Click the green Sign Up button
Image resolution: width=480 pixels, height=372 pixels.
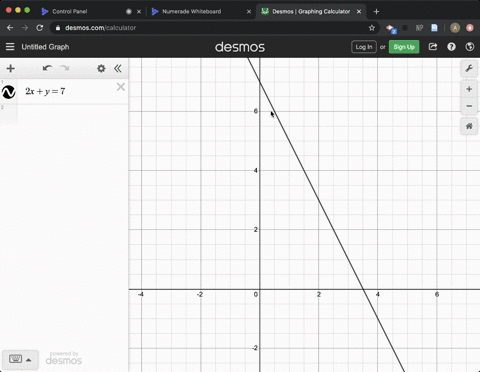[404, 47]
